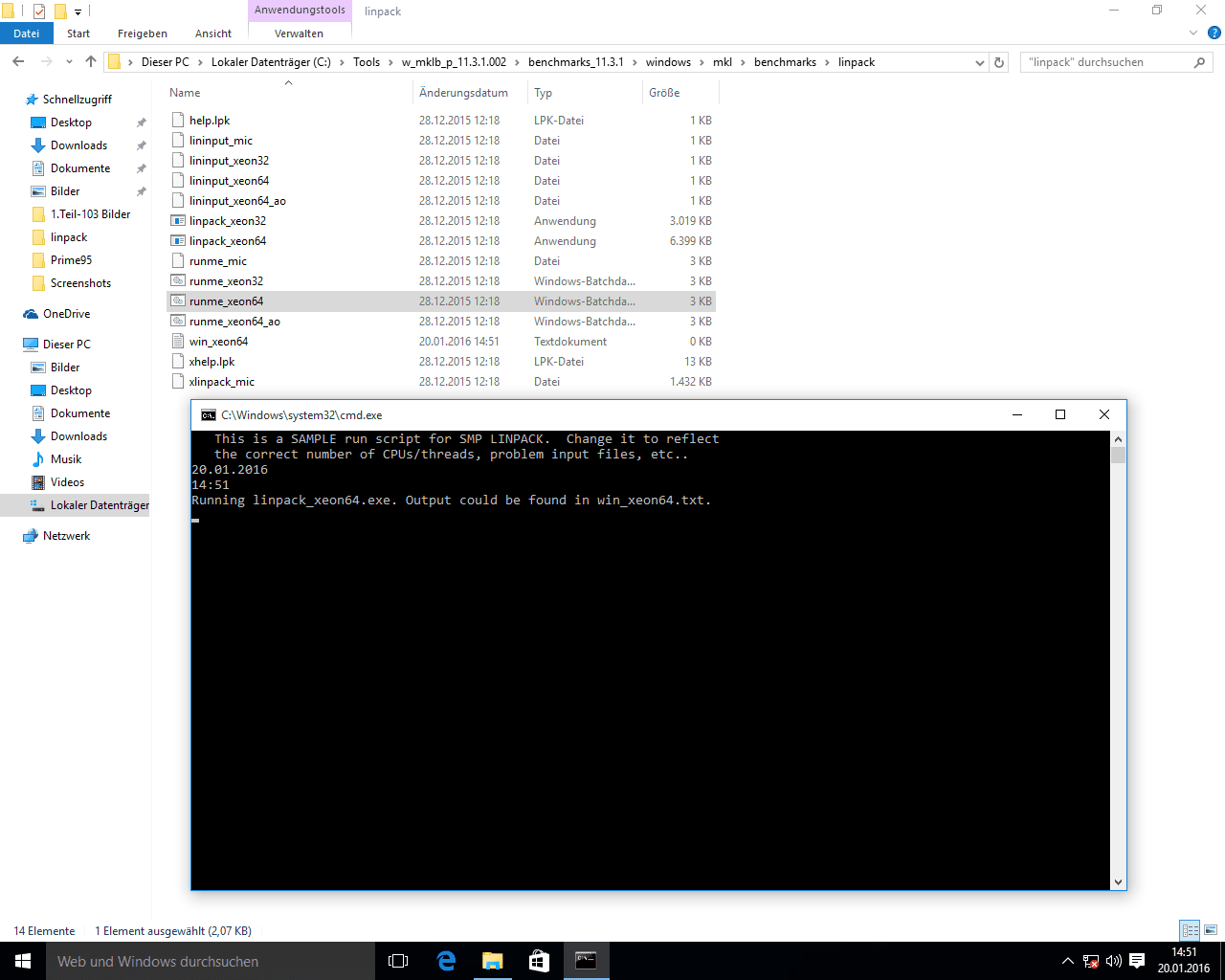
Task: Click the cmd.exe taskbar icon
Action: (586, 961)
